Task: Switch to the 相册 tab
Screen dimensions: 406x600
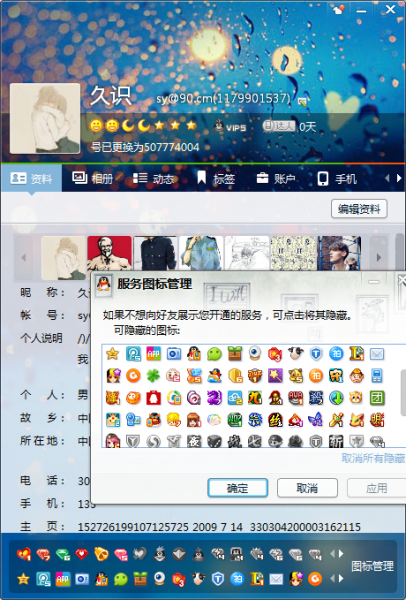Action: (x=92, y=178)
